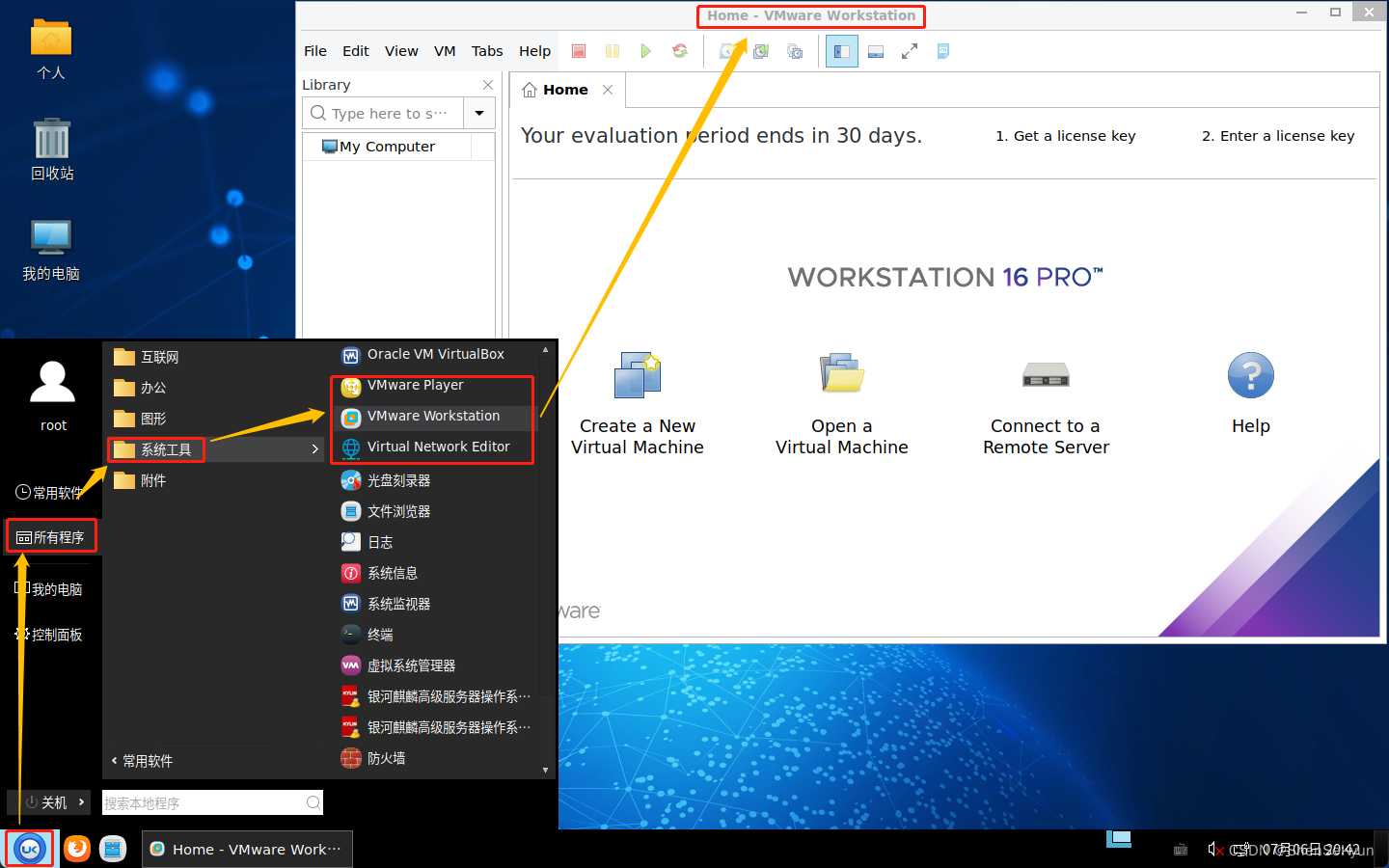Click Open a Virtual Machine
The width and height of the screenshot is (1389, 868).
(842, 403)
